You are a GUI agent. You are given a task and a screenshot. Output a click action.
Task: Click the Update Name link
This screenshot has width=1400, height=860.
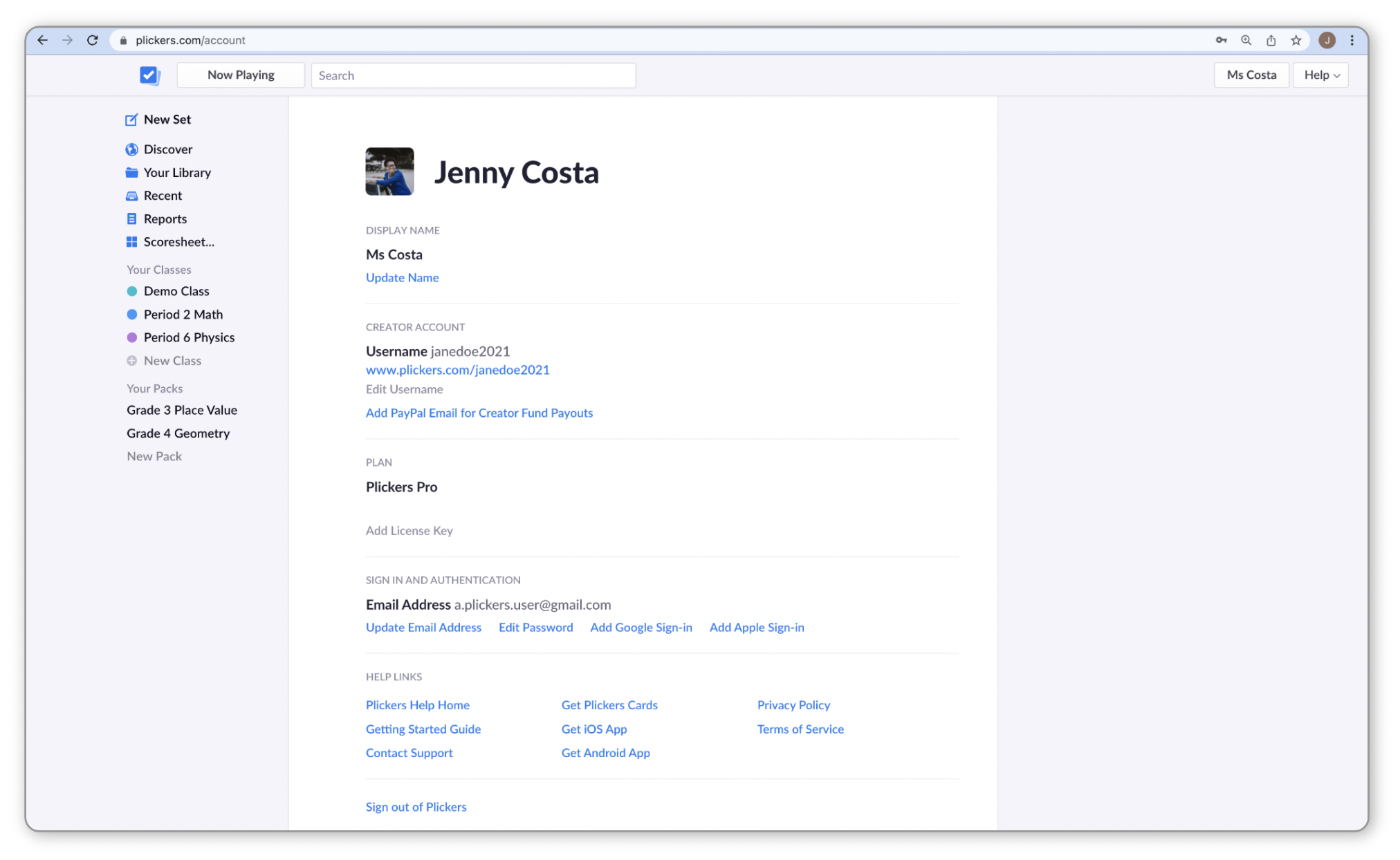(403, 277)
